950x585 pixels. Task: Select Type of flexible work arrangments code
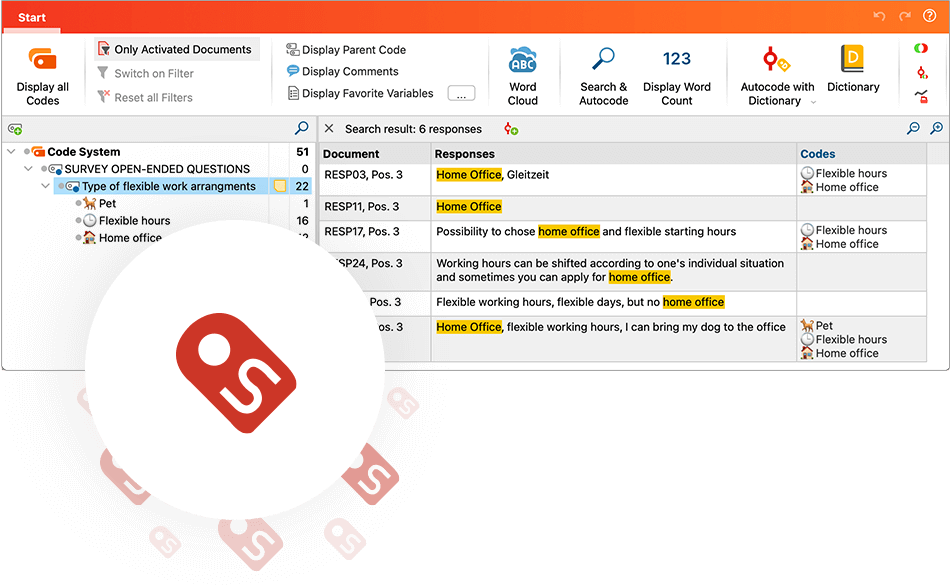coord(168,186)
